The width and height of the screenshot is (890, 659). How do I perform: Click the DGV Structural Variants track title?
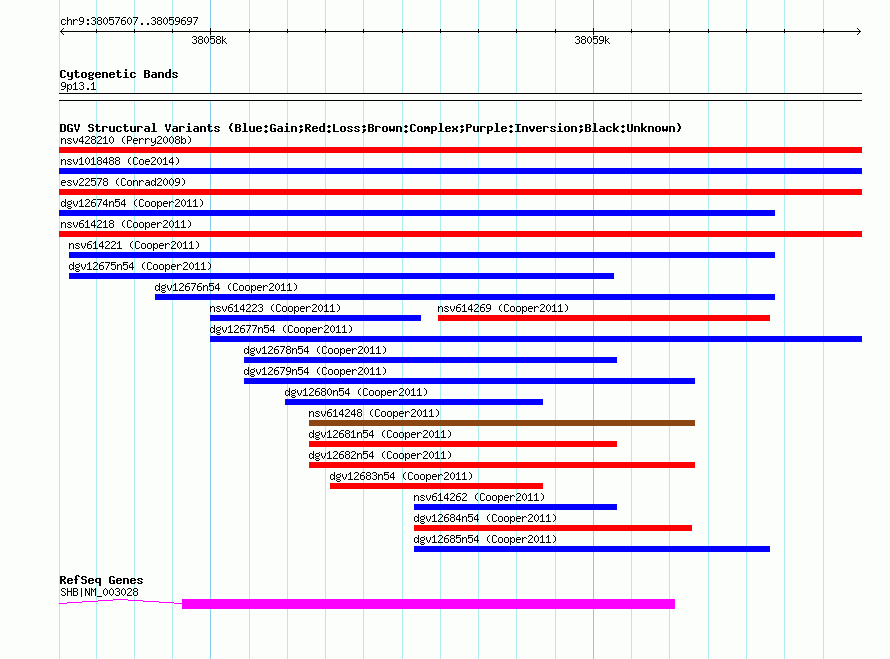coord(370,128)
